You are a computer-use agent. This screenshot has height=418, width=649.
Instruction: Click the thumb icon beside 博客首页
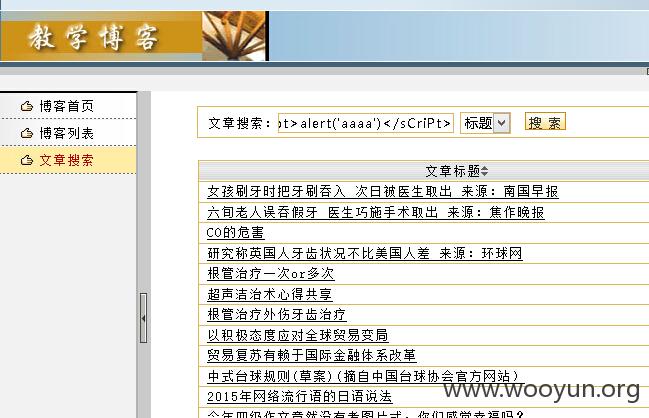click(x=27, y=106)
